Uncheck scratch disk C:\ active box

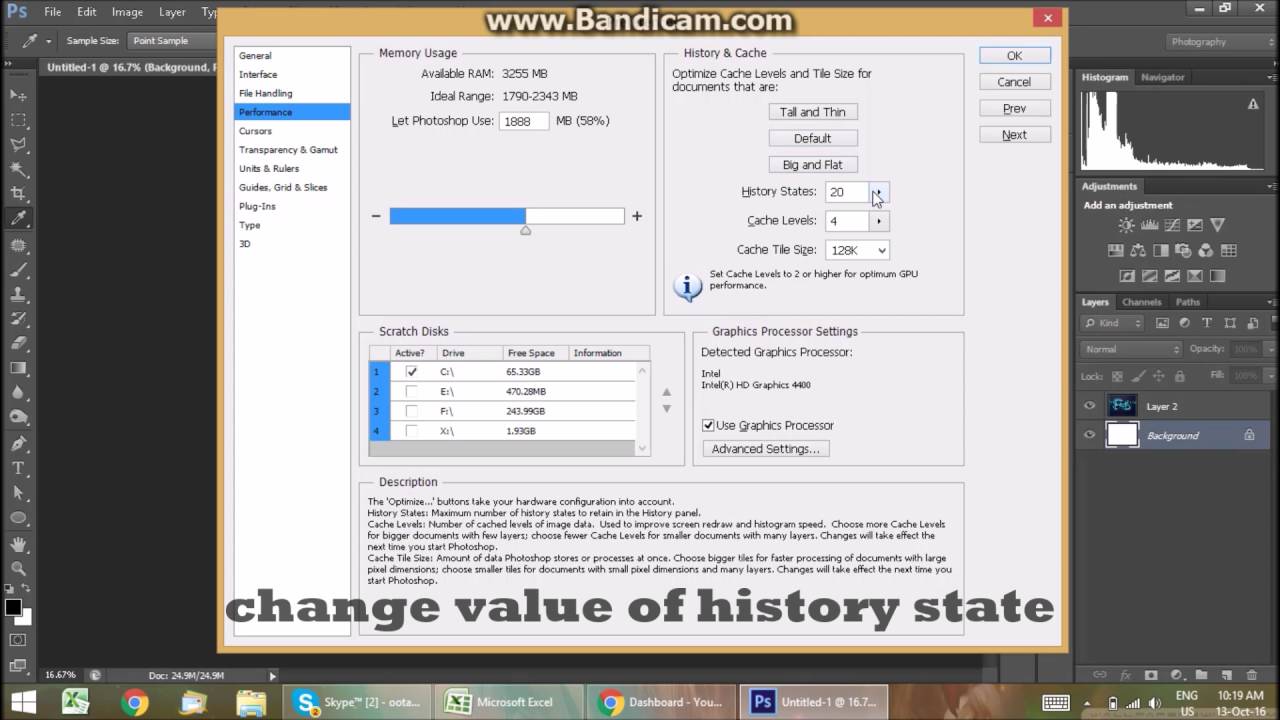click(411, 371)
